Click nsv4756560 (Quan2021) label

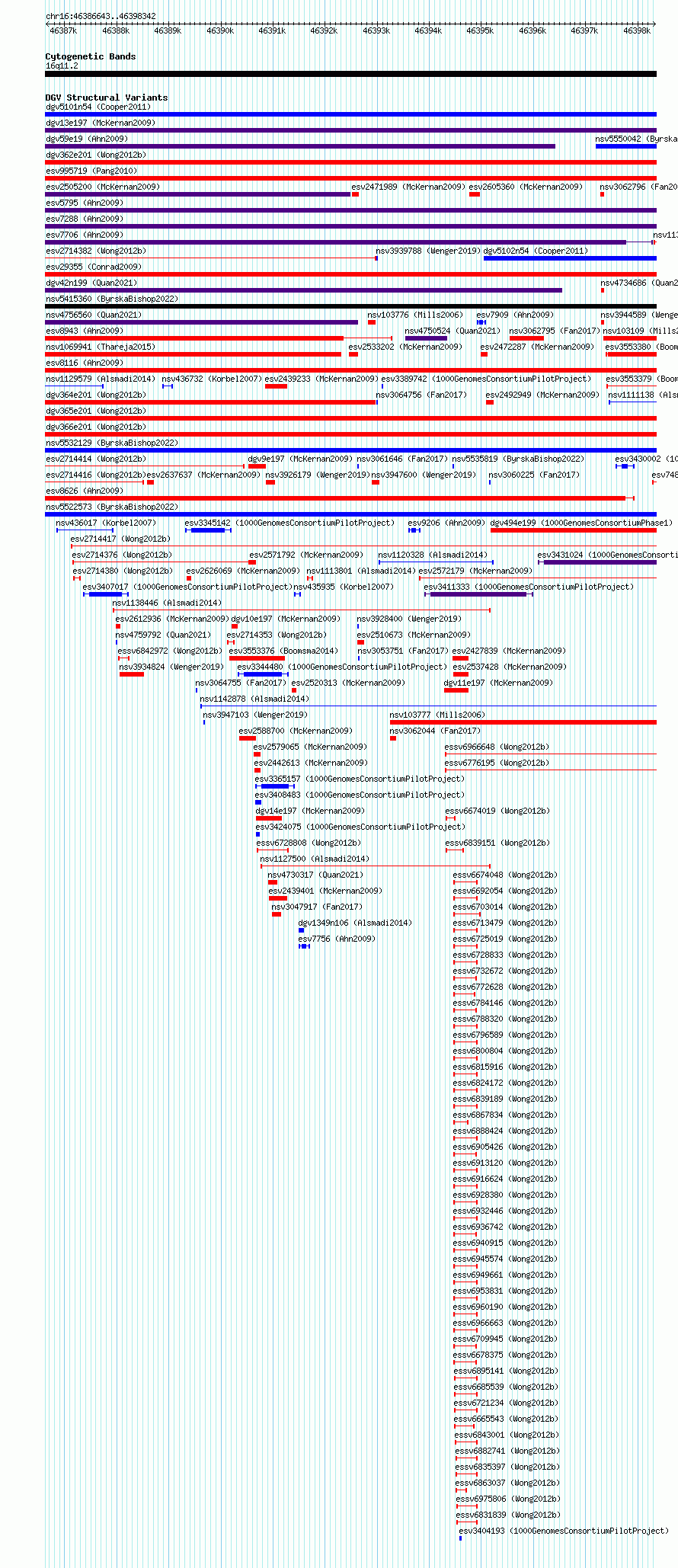(x=94, y=315)
